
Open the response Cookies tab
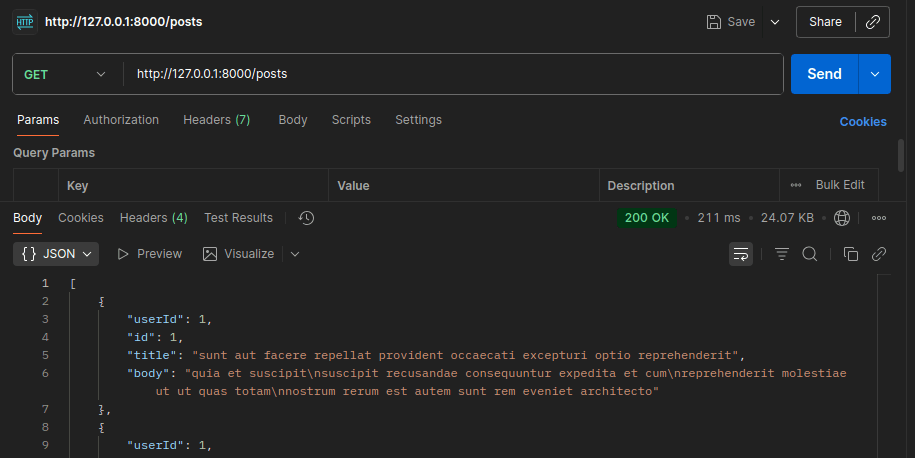coord(81,218)
